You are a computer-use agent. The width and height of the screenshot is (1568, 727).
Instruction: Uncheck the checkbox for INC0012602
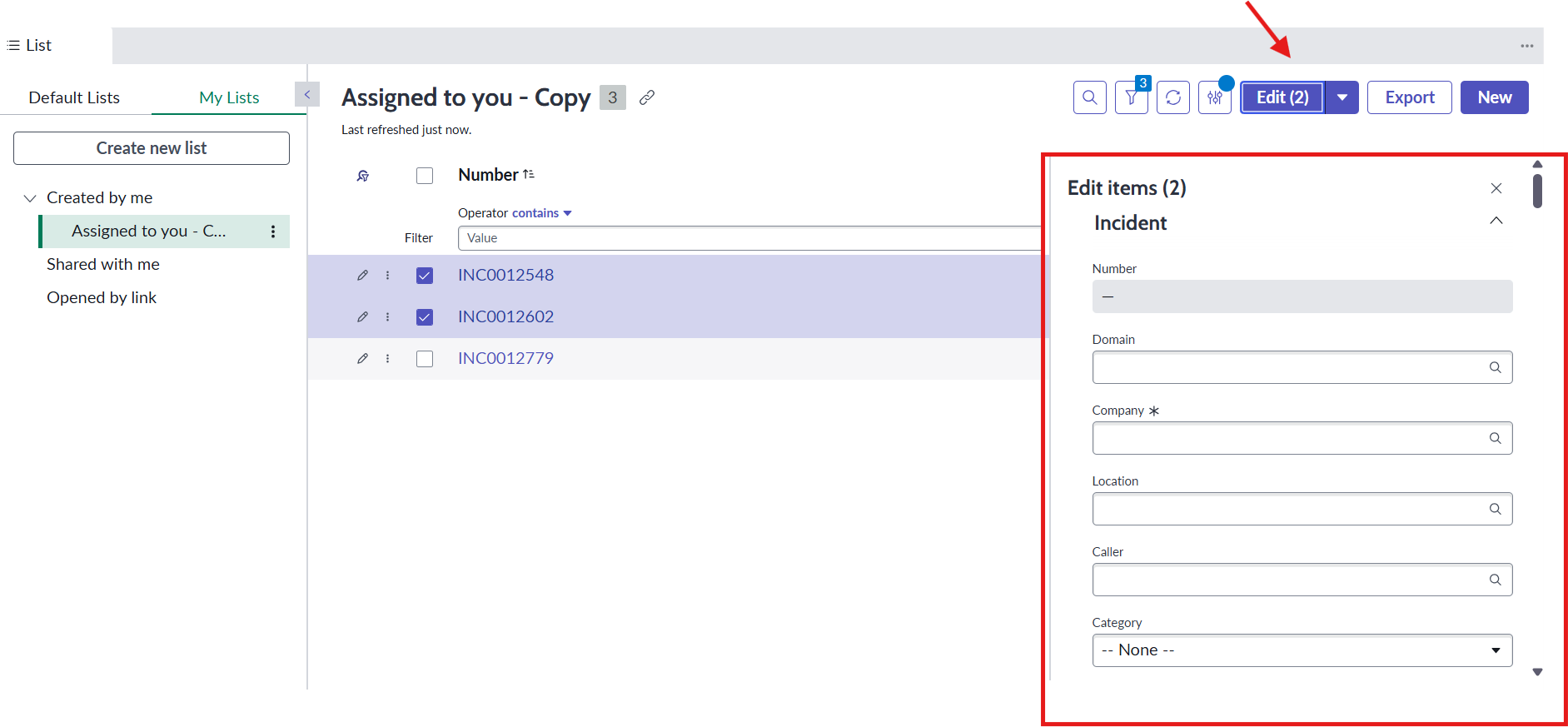pos(425,317)
